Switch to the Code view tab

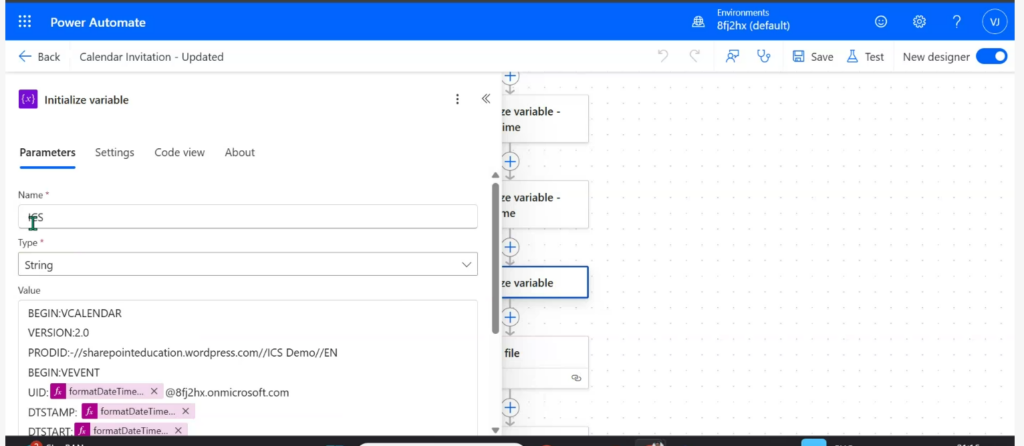click(x=180, y=152)
